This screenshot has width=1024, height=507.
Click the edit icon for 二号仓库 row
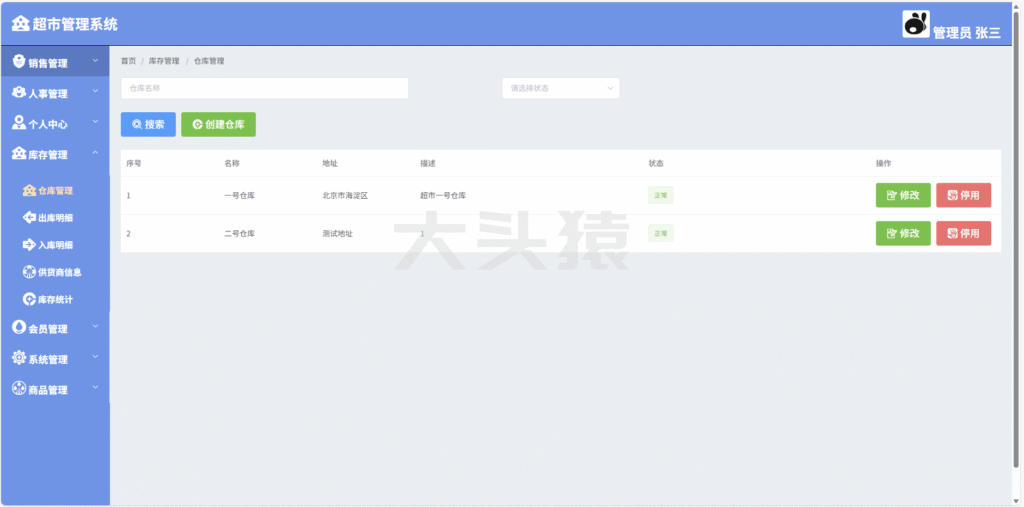891,233
